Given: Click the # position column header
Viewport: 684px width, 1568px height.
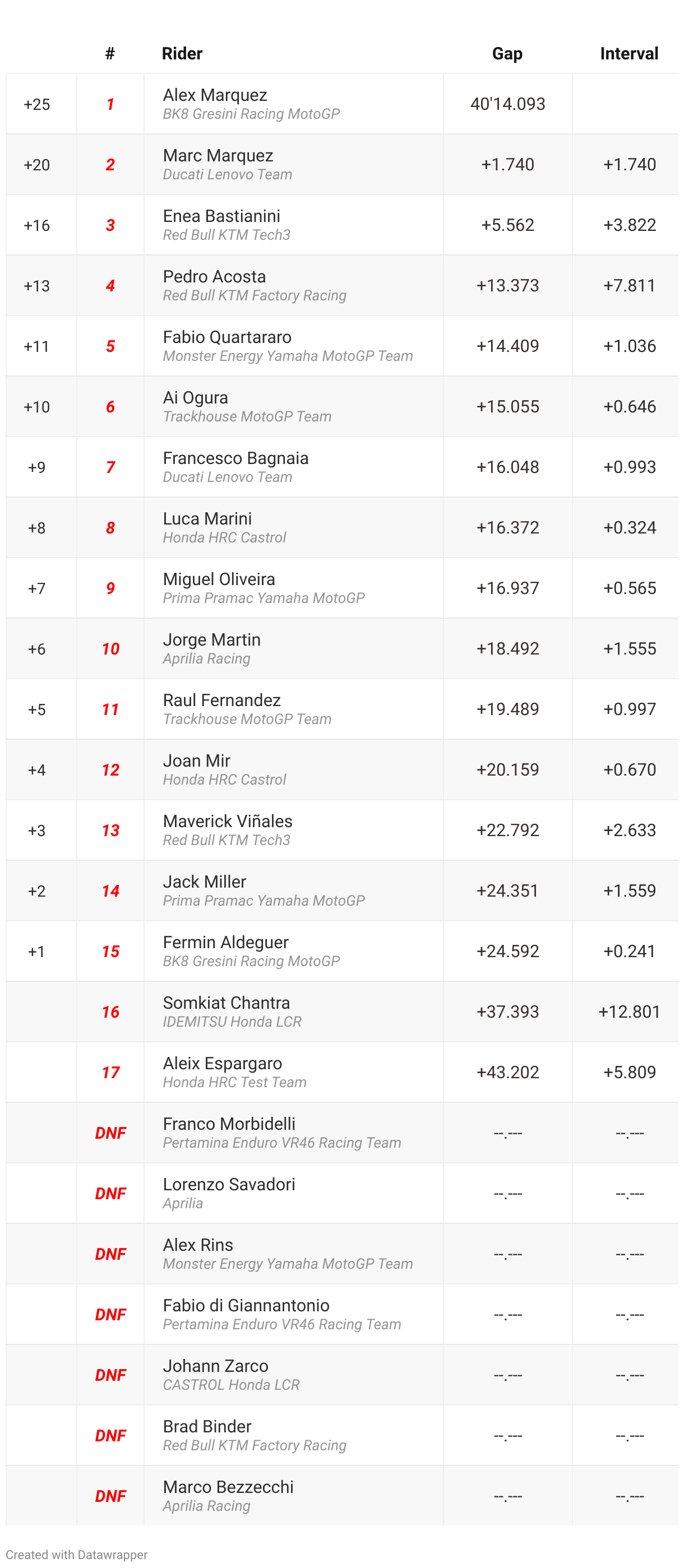Looking at the screenshot, I should point(110,54).
